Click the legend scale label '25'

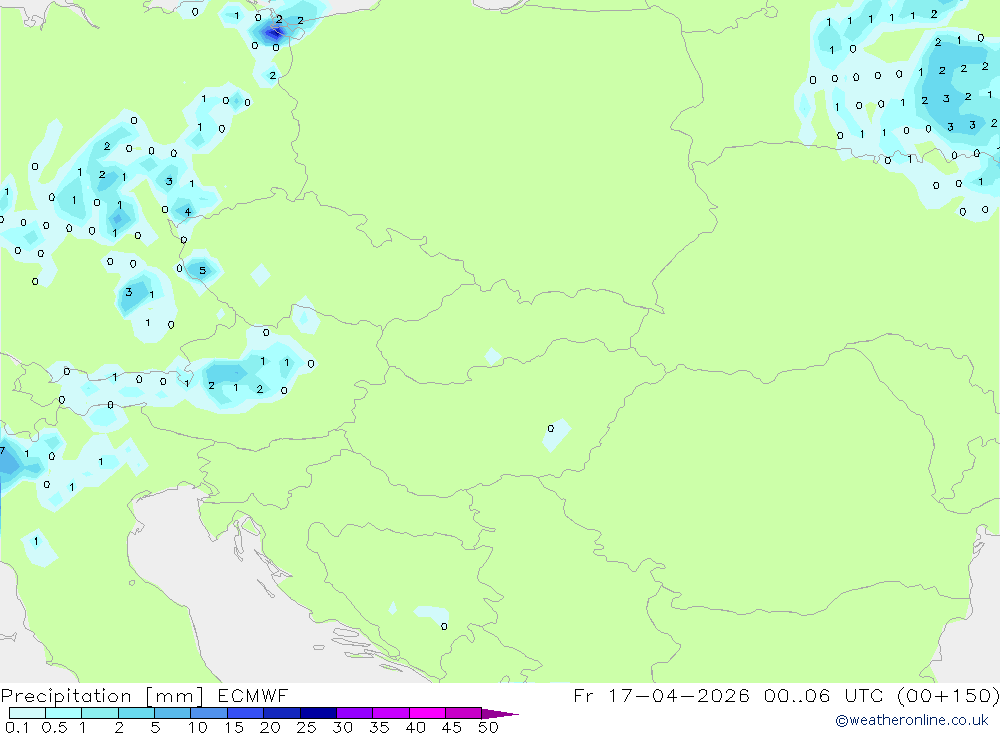click(306, 727)
